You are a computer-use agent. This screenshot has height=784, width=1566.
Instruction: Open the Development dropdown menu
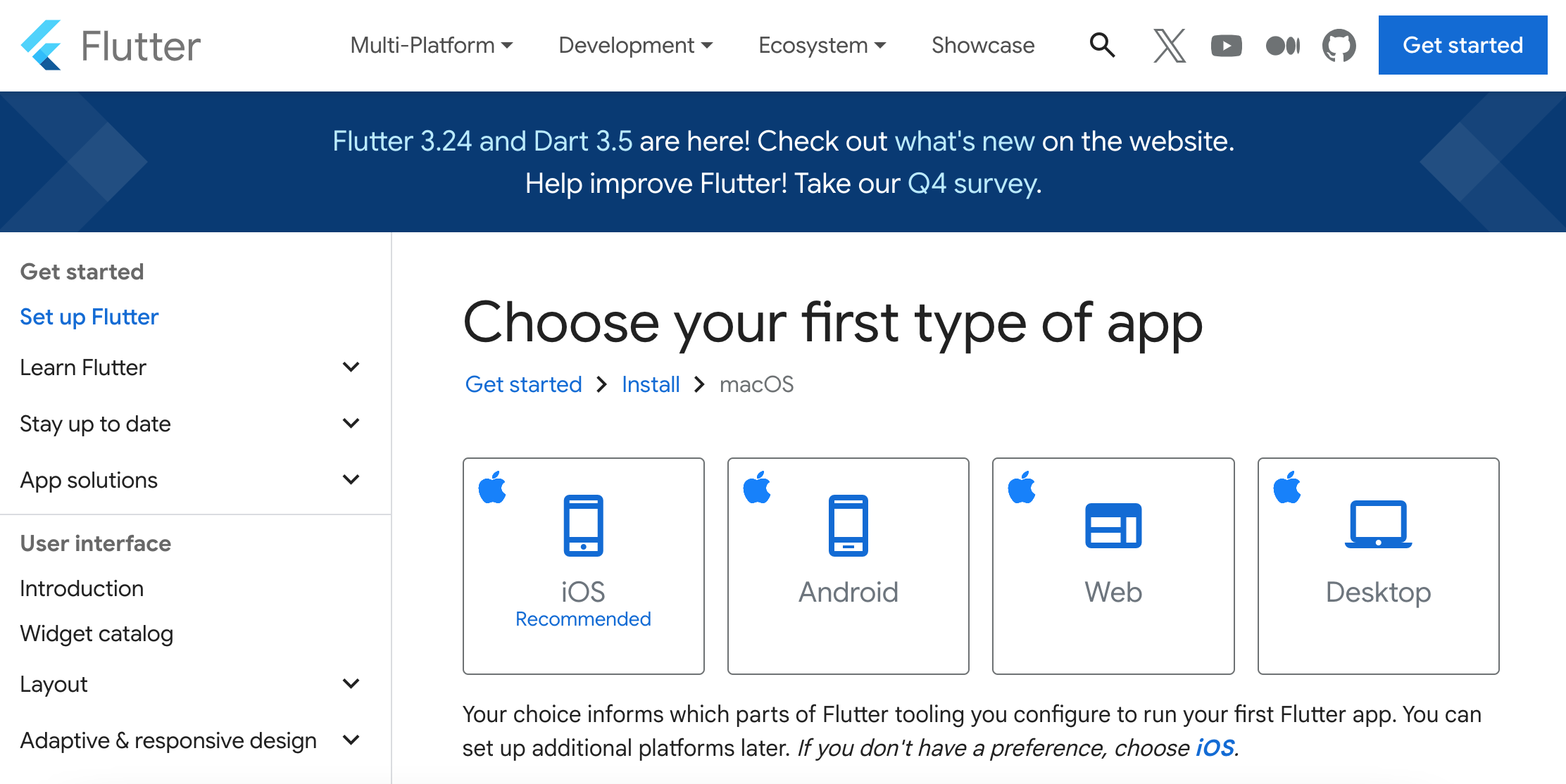[635, 46]
